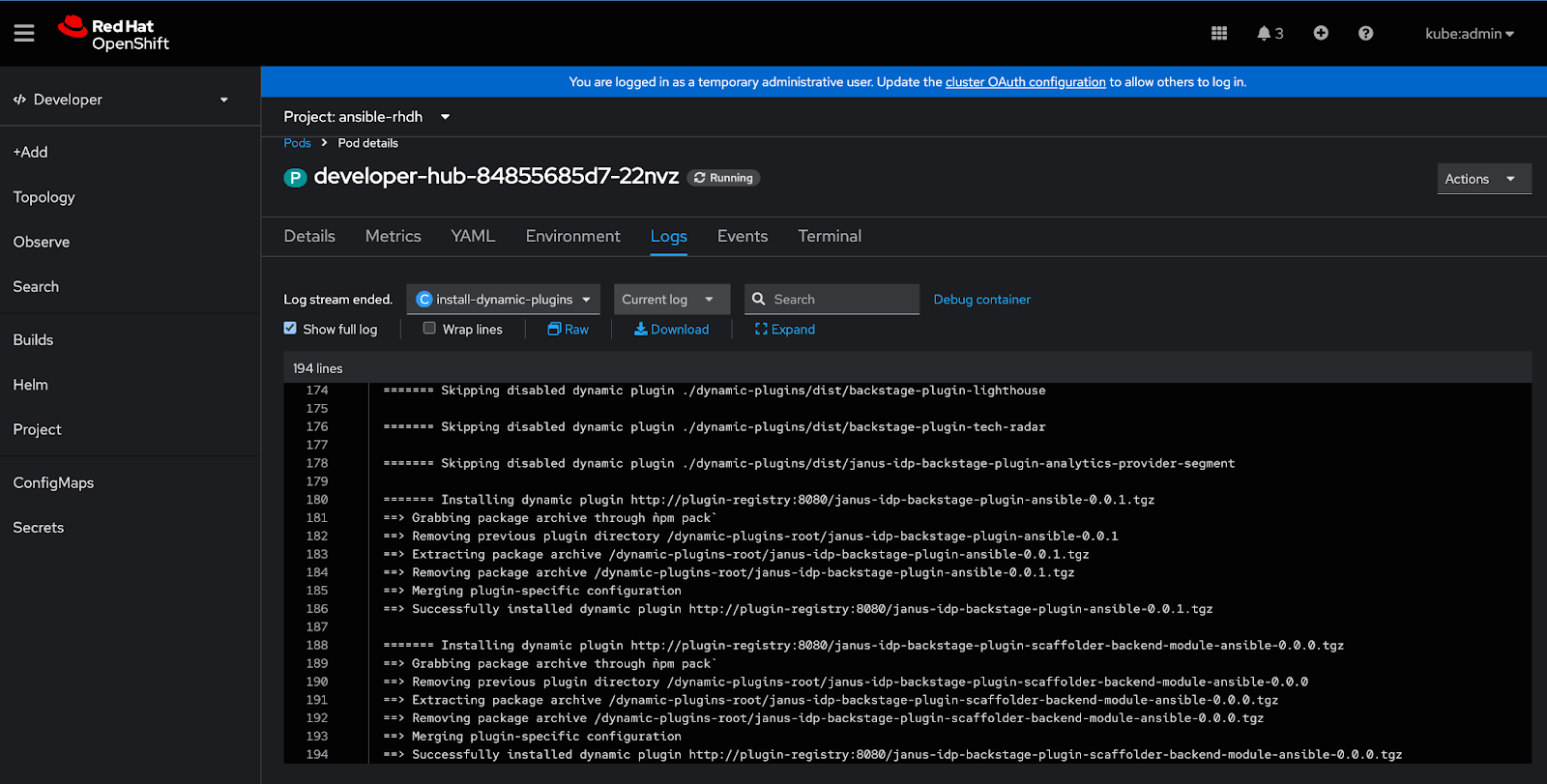Click the 194 lines label
Viewport: 1547px width, 784px height.
pos(317,368)
